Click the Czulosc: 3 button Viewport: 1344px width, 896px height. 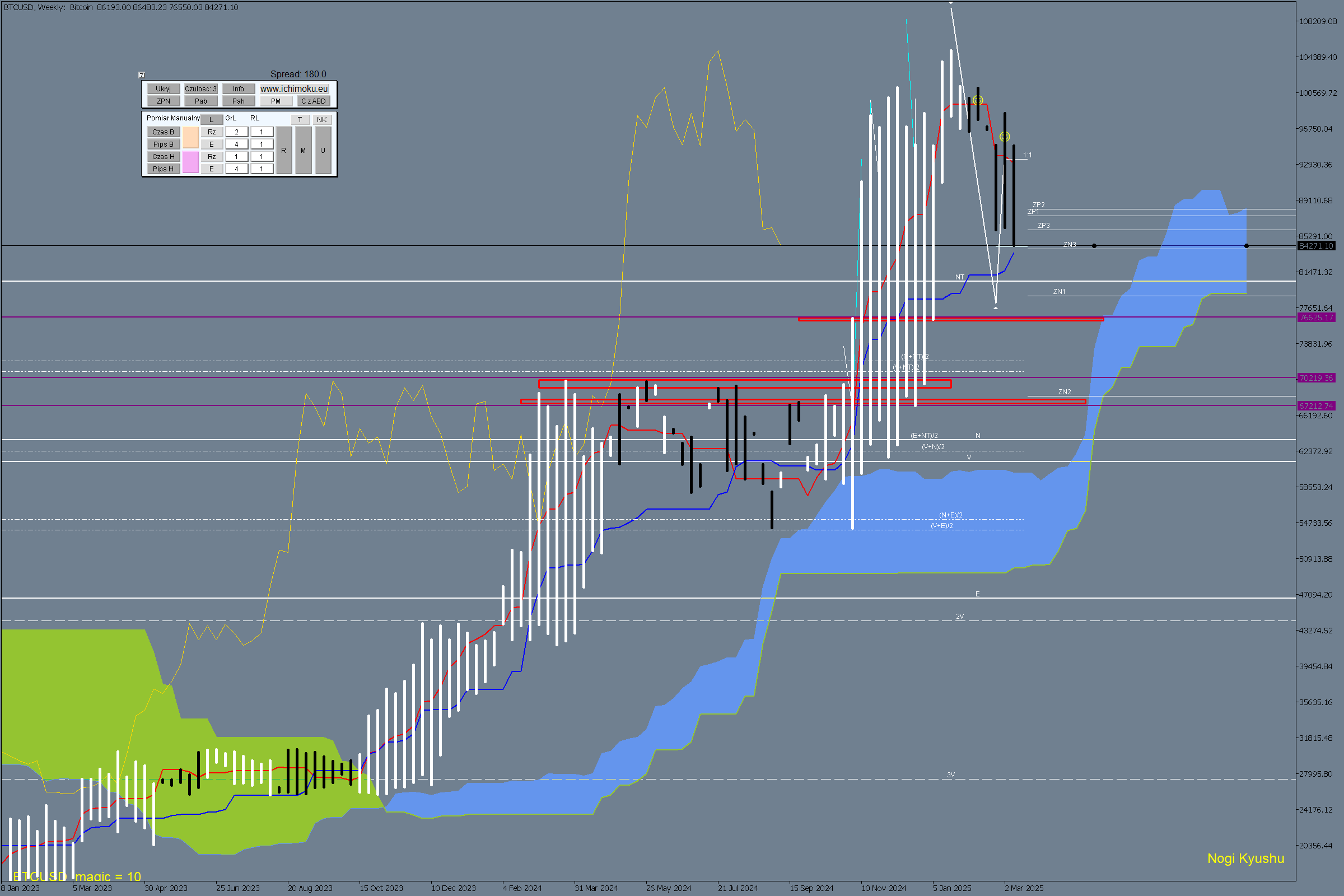200,88
